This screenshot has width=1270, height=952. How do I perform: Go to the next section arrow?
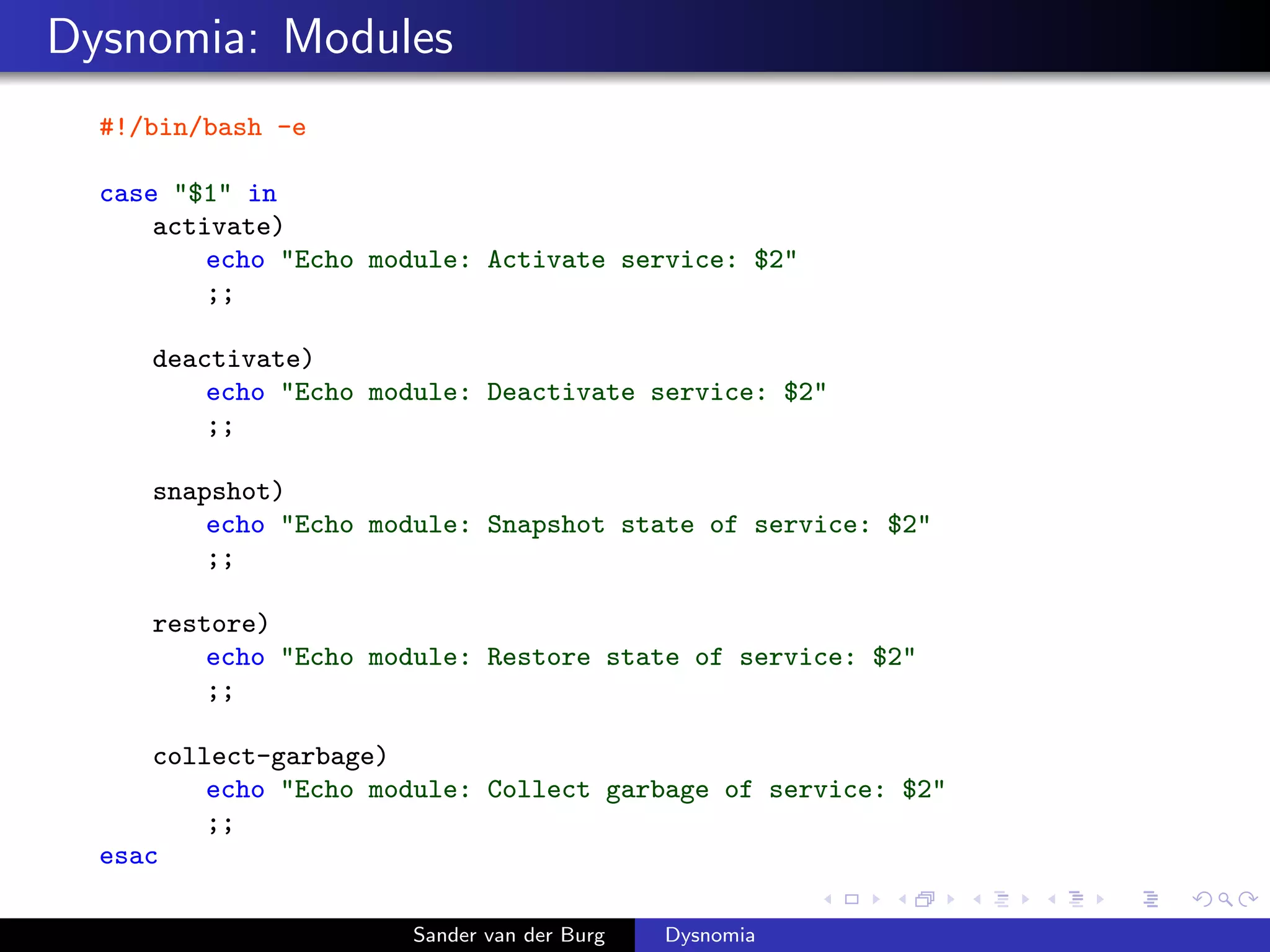click(x=1100, y=899)
